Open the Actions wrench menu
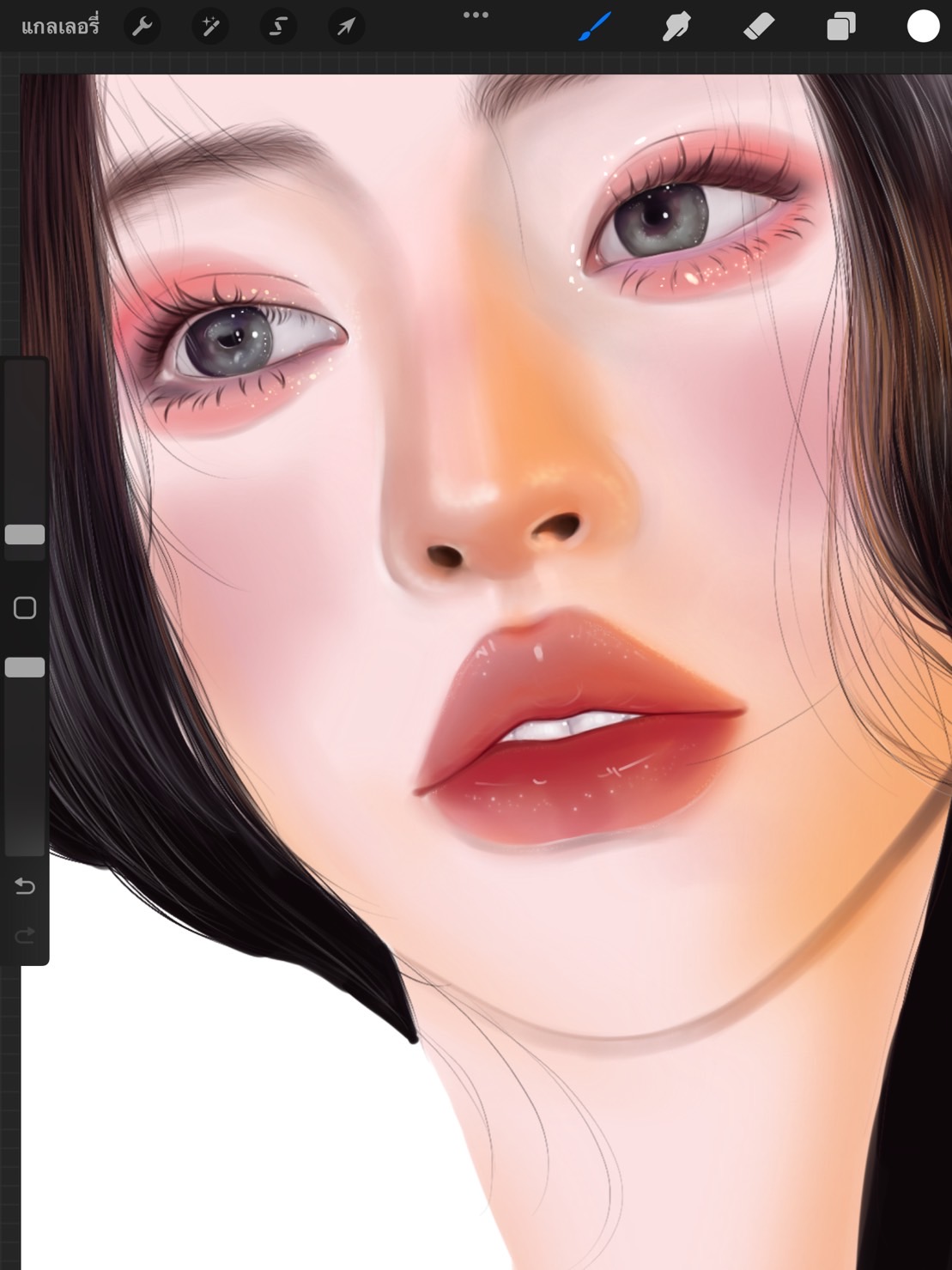This screenshot has width=952, height=1270. (x=142, y=27)
